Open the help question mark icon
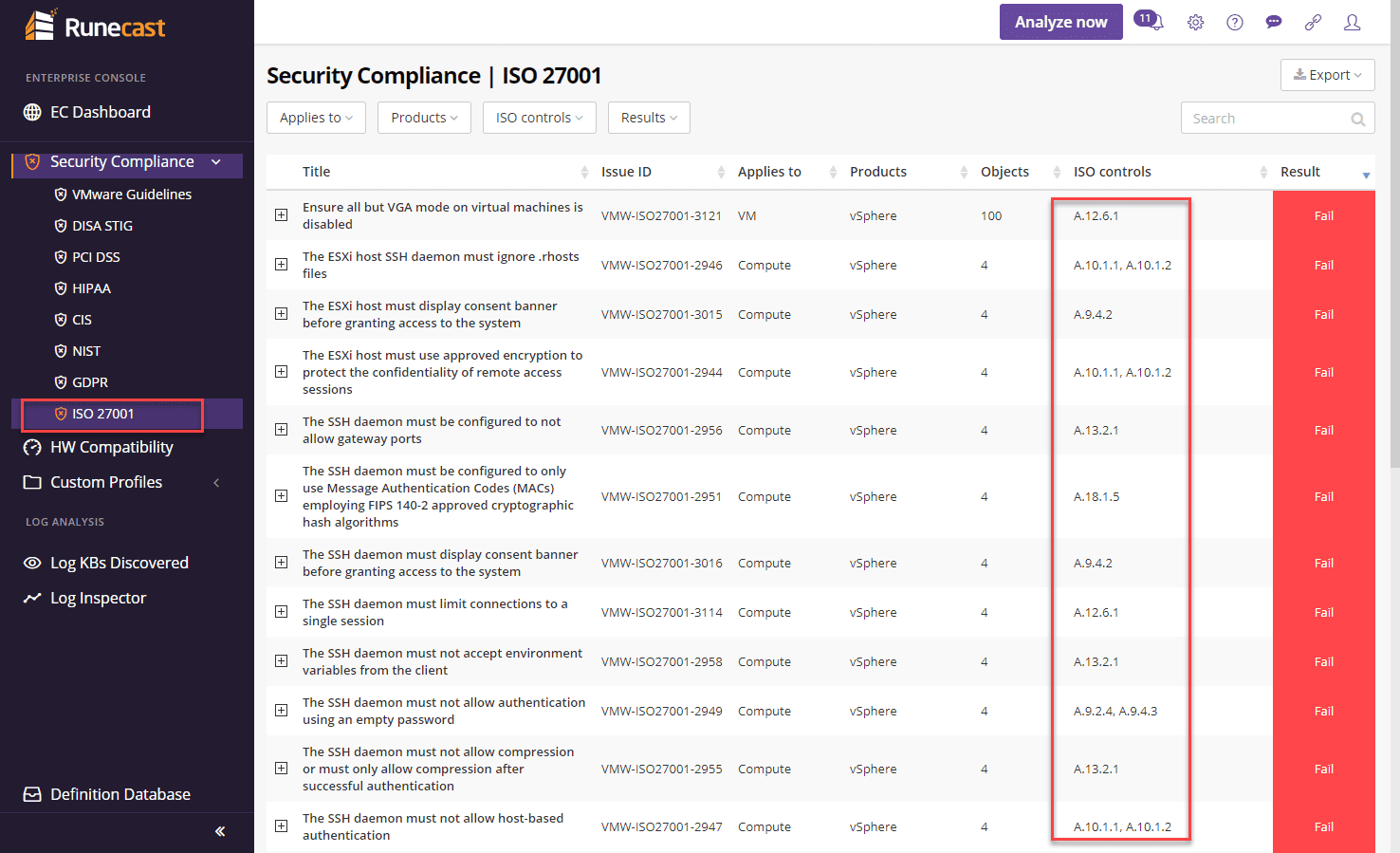Screen dimensions: 1400x853 (x=1235, y=22)
